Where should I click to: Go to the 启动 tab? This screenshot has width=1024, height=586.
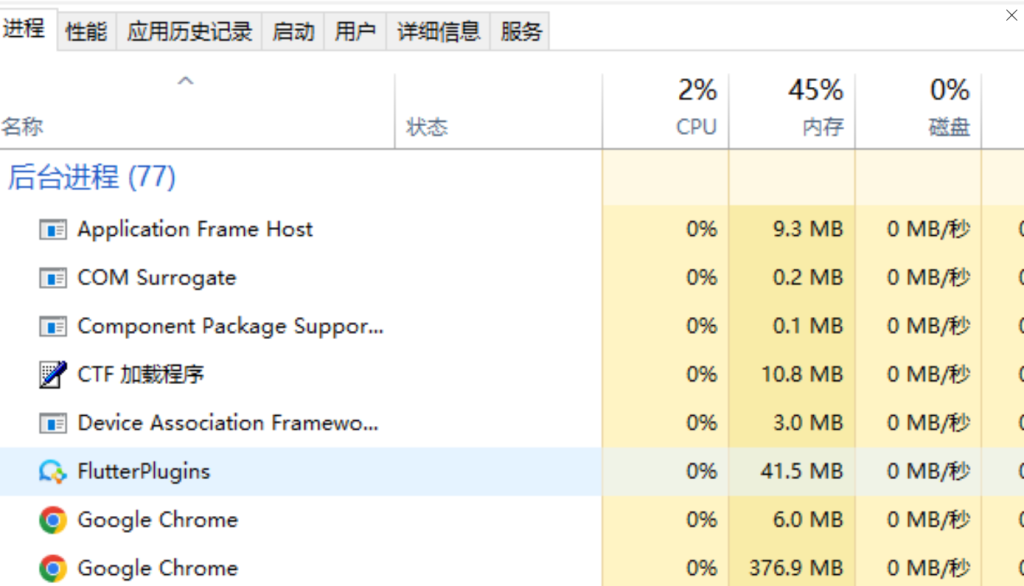coord(293,31)
